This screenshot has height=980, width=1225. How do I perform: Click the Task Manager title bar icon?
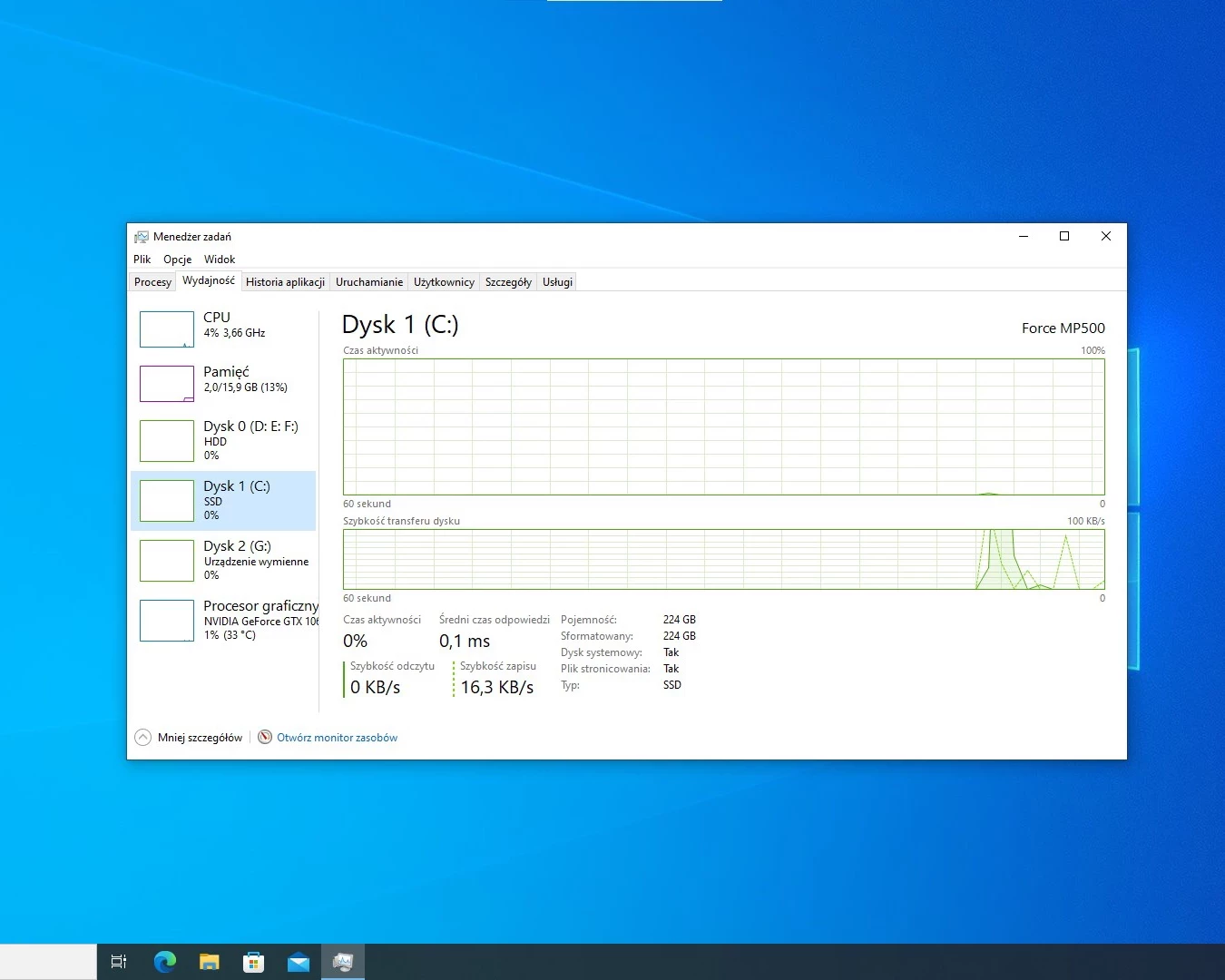pyautogui.click(x=142, y=237)
